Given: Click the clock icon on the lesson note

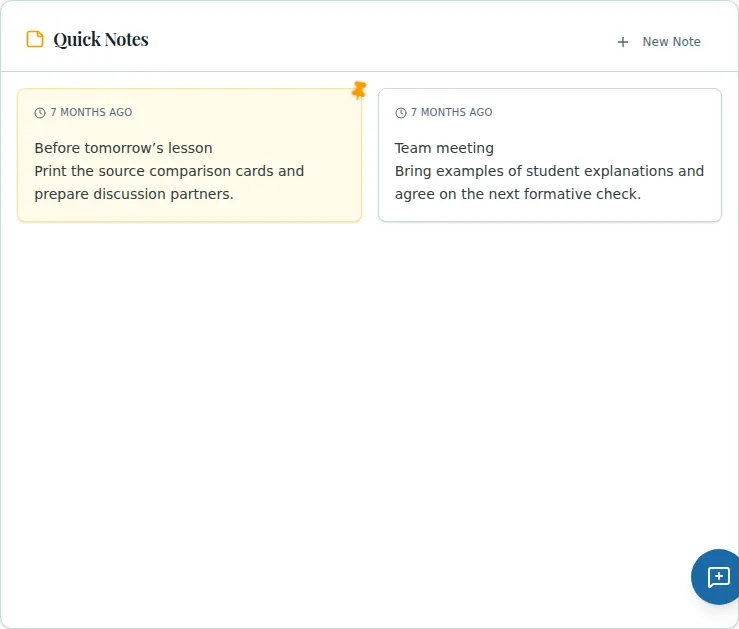Looking at the screenshot, I should (x=40, y=113).
